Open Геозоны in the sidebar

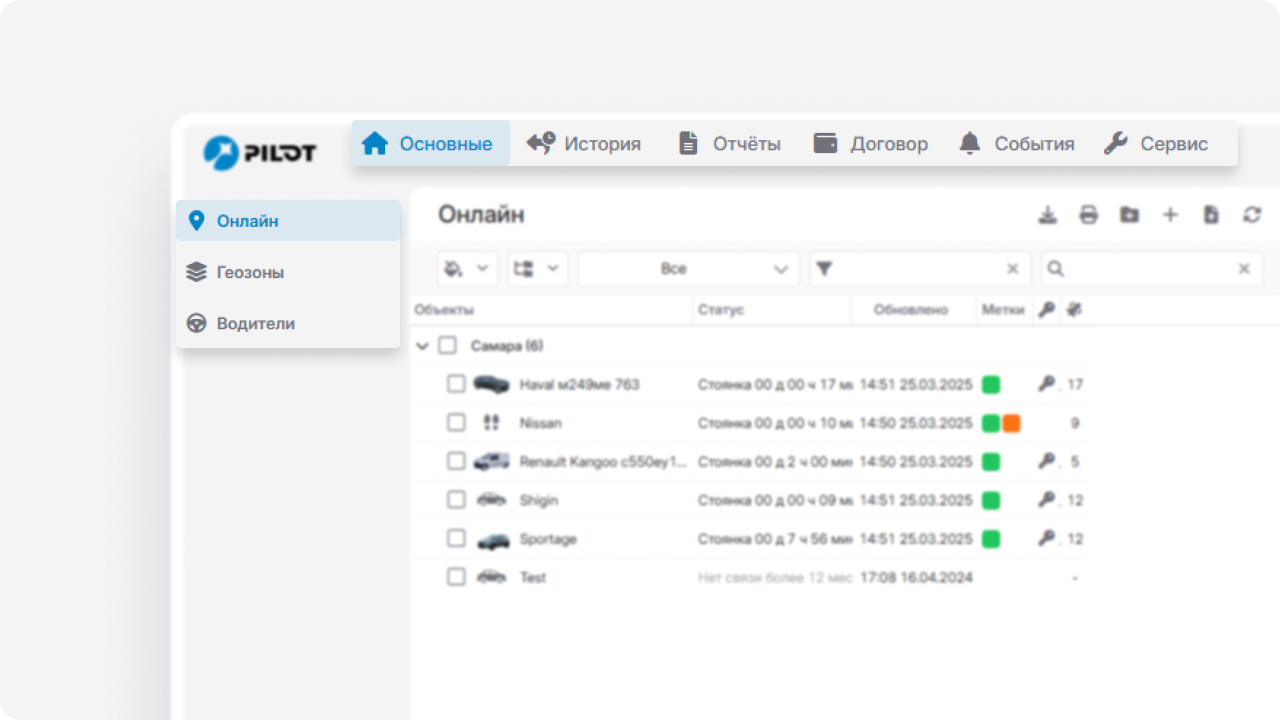pyautogui.click(x=250, y=272)
